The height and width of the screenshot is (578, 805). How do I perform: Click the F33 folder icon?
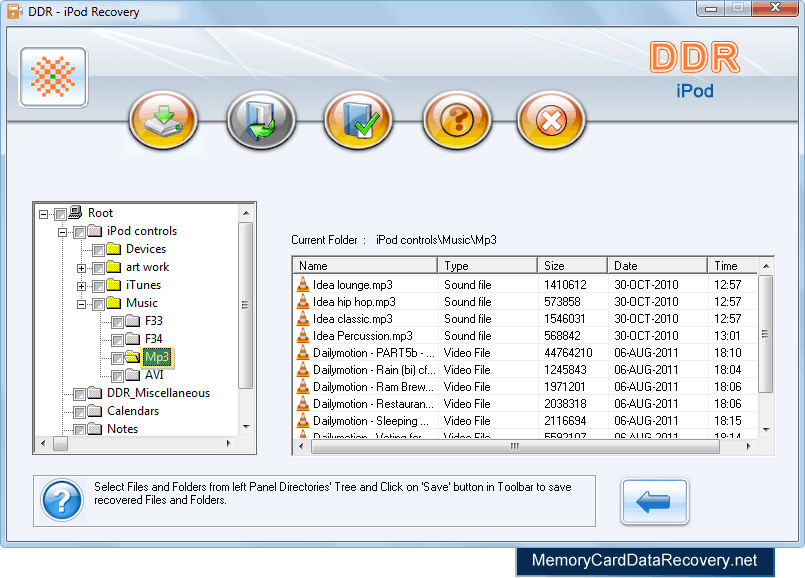(132, 321)
